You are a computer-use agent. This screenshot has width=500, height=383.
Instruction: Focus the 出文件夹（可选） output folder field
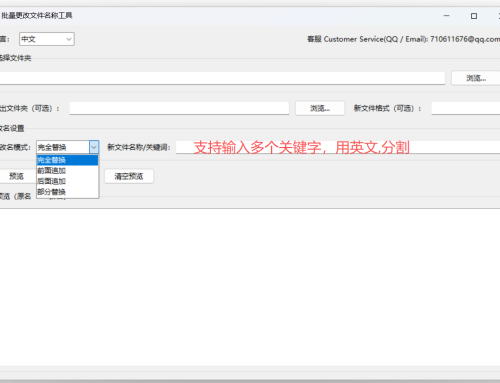(x=179, y=108)
